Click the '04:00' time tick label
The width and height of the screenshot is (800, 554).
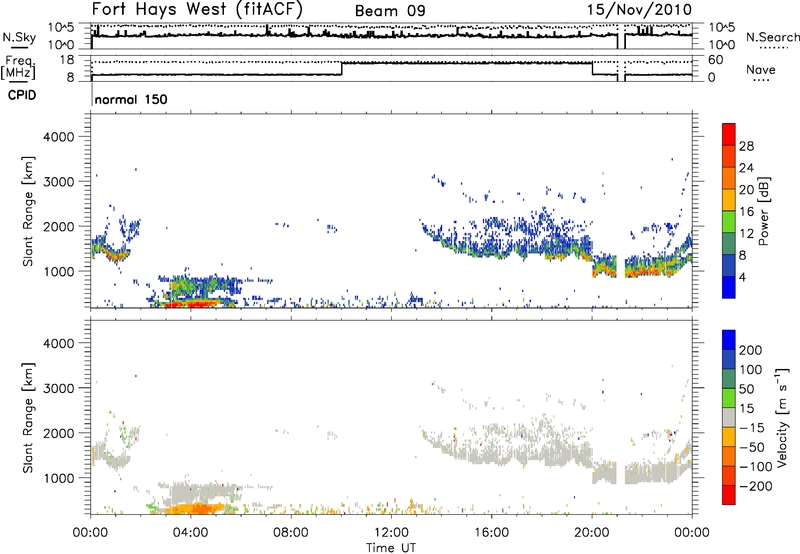tap(191, 533)
